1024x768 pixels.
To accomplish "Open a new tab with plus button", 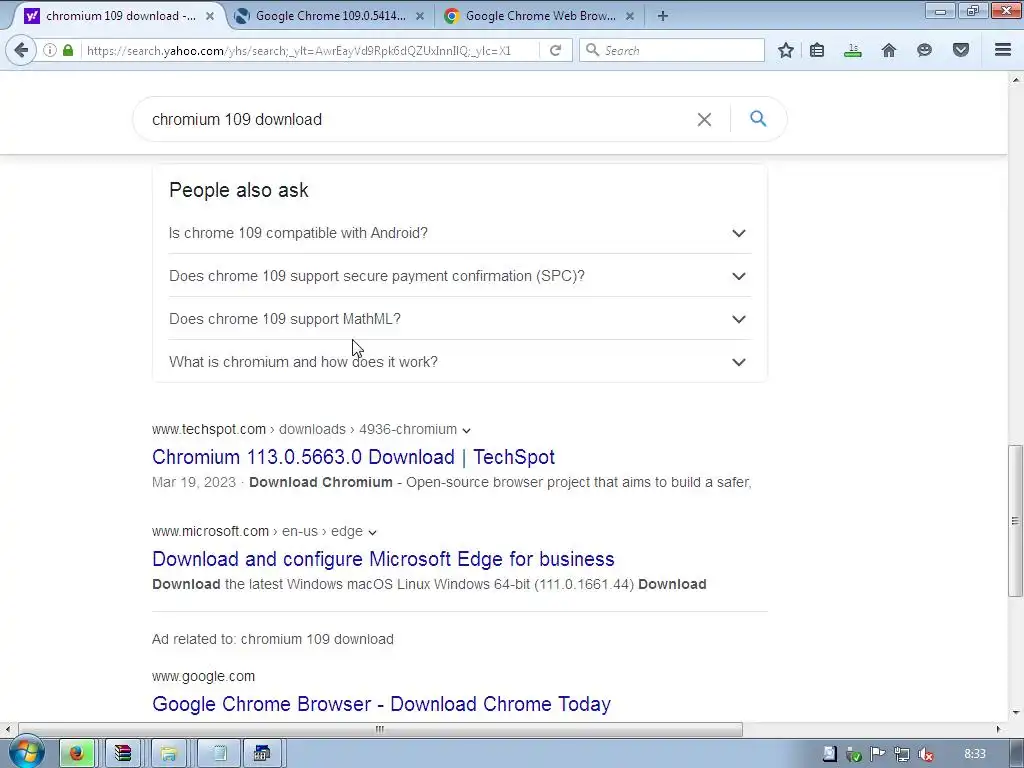I will (662, 16).
